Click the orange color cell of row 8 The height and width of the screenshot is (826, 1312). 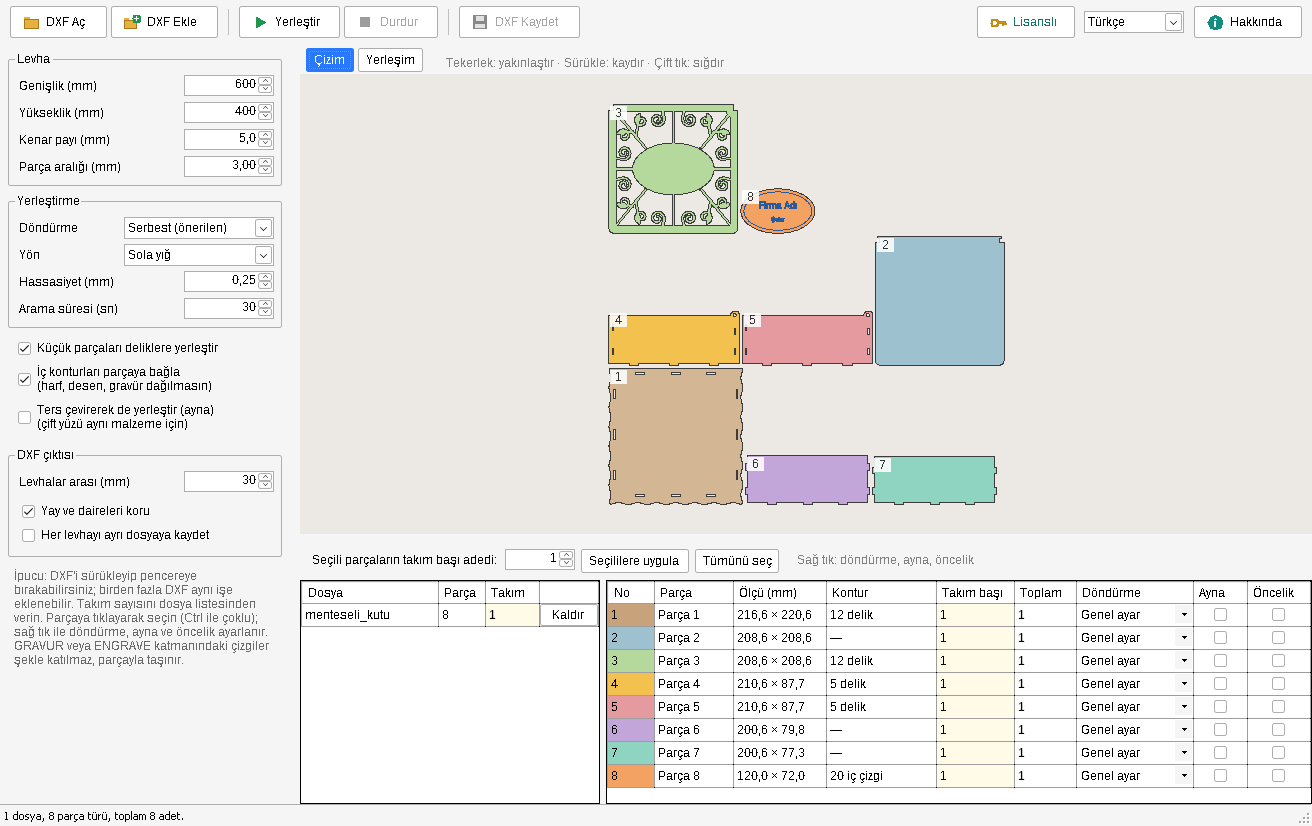630,776
